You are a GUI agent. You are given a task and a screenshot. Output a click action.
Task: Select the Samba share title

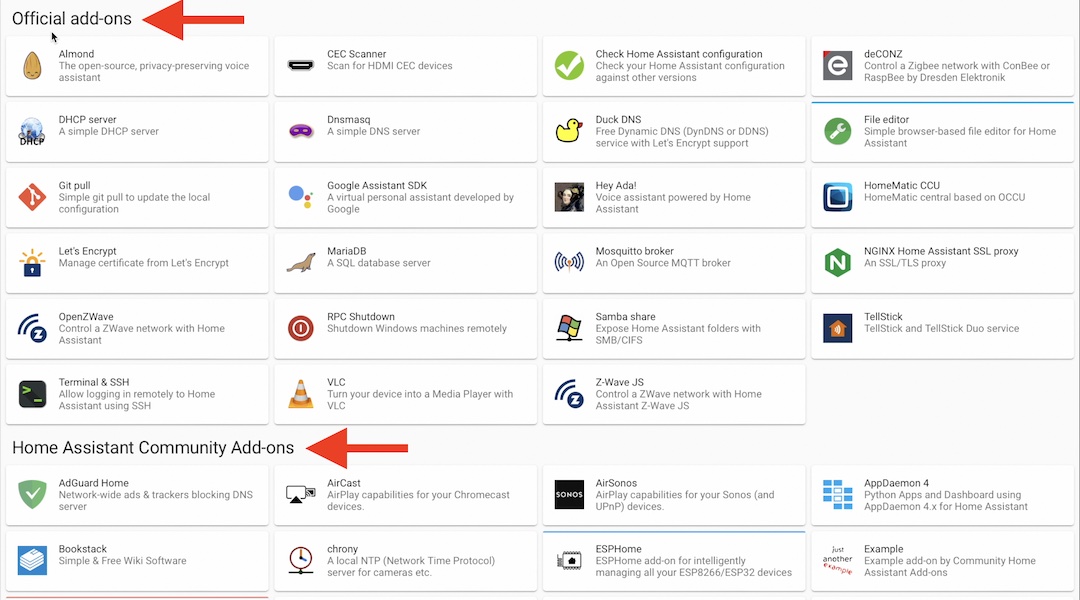pyautogui.click(x=625, y=316)
